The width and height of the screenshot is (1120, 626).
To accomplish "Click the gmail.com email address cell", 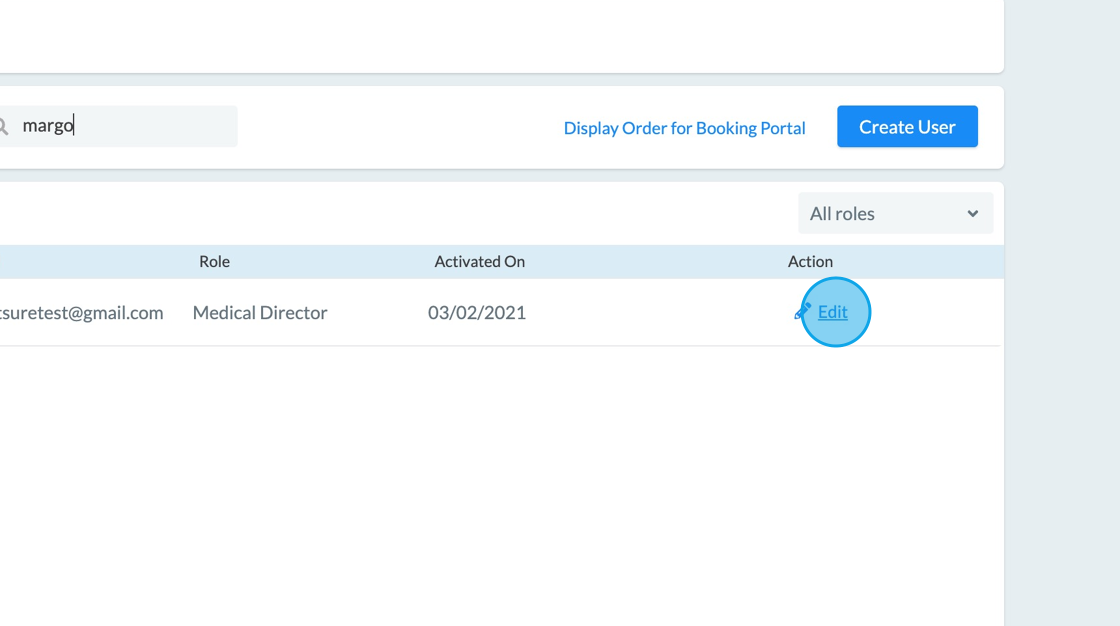I will pos(81,312).
